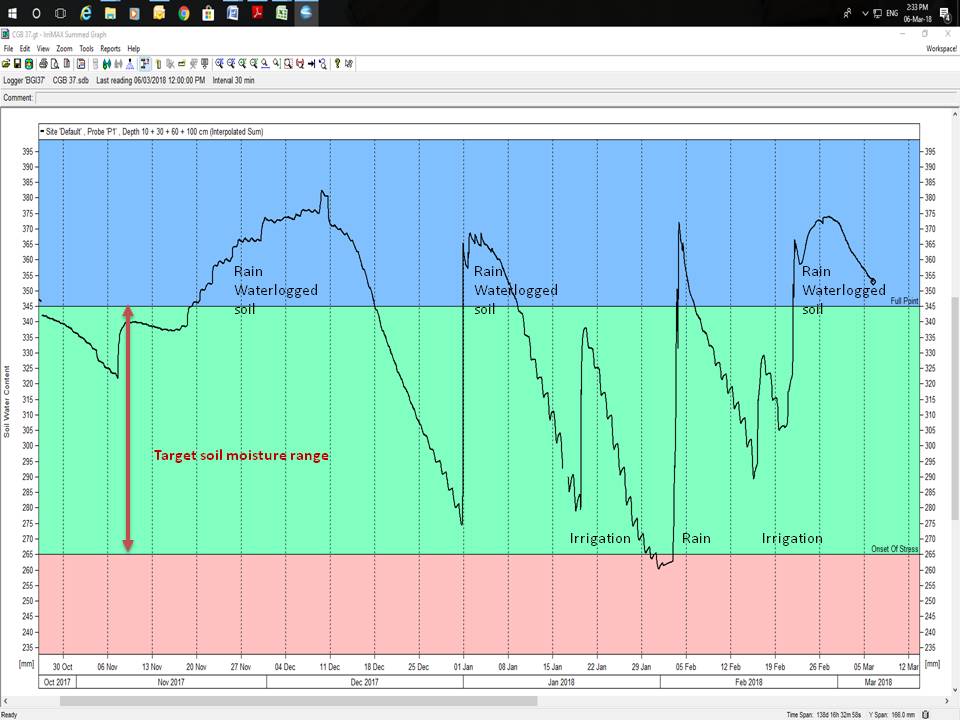Collapse the Site 'Default' probe legend header

tap(41, 131)
